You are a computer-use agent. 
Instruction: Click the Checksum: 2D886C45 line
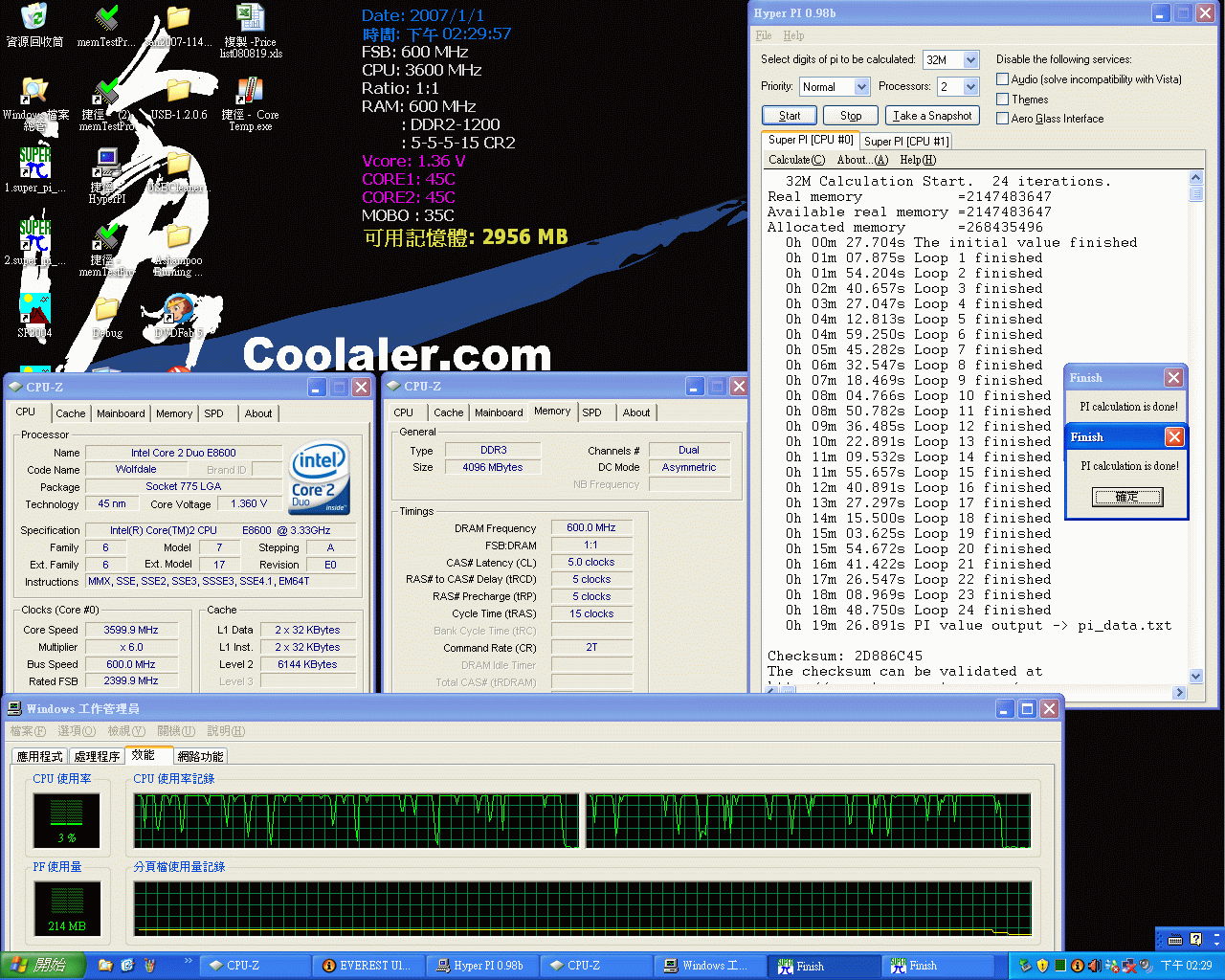tap(845, 656)
